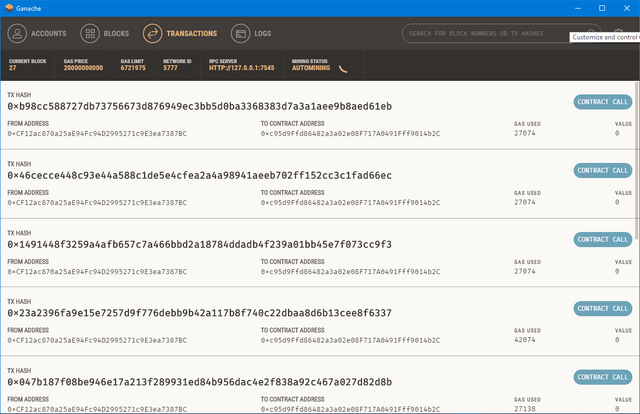Select to contract address in 0x46cecce… transaction
Image resolution: width=640 pixels, height=414 pixels.
click(x=351, y=203)
